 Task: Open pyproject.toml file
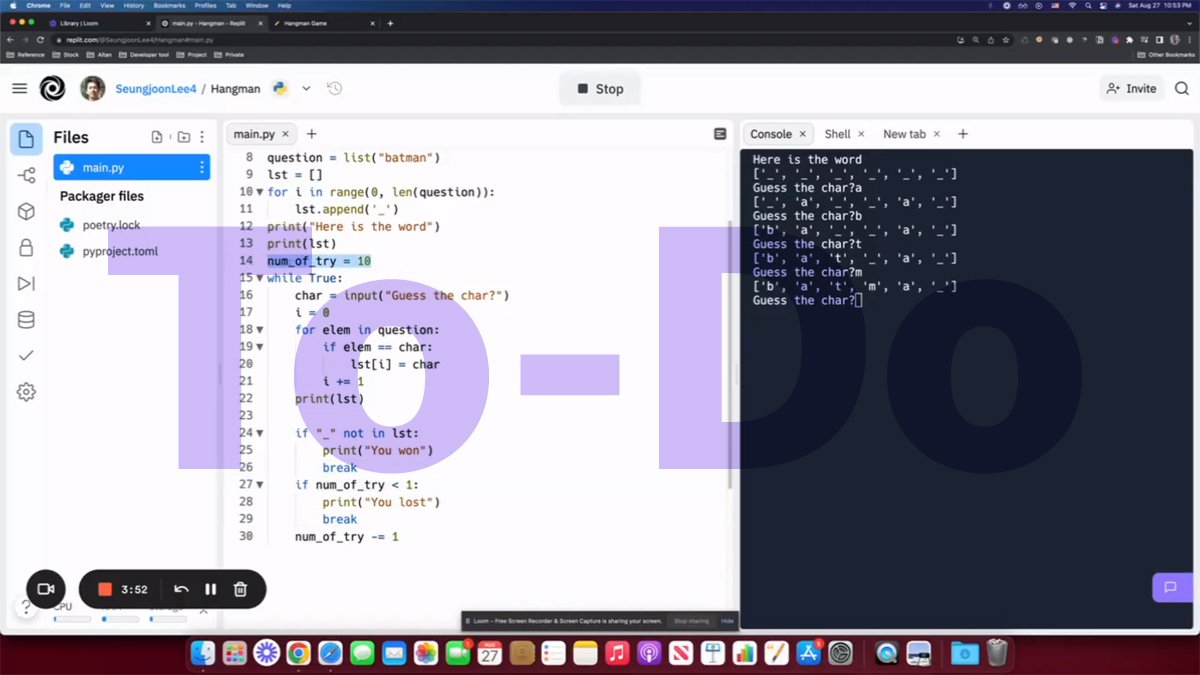pyautogui.click(x=120, y=251)
